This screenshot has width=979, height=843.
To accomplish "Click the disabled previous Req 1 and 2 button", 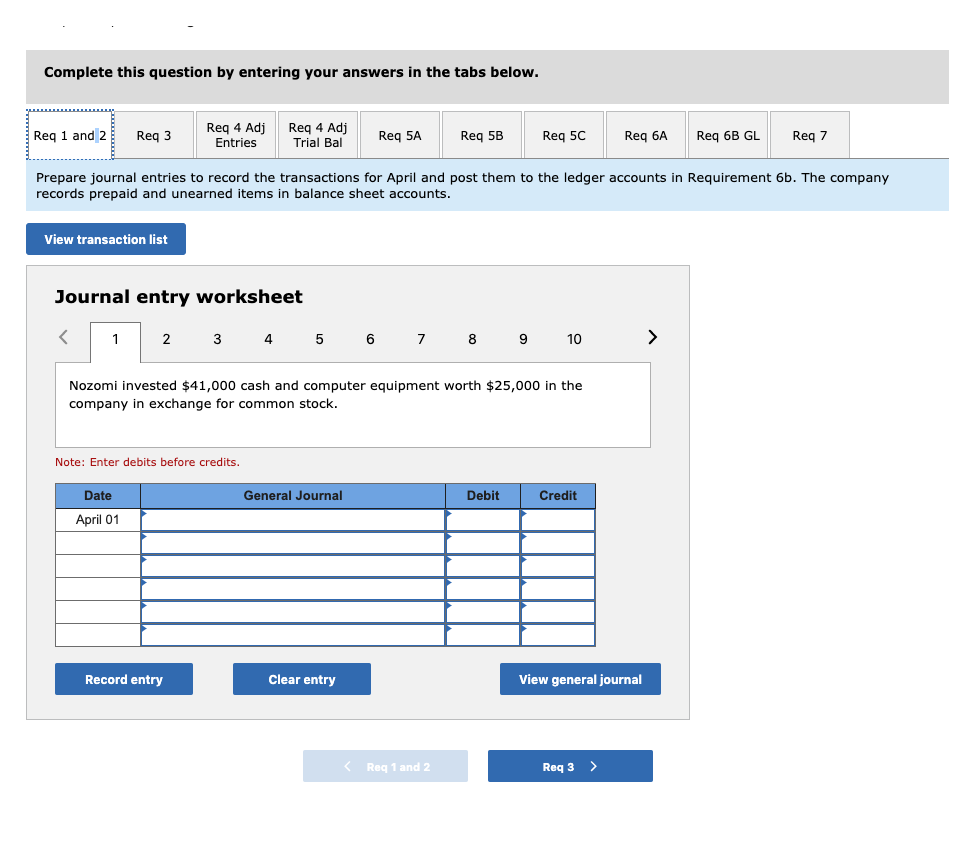I will pyautogui.click(x=385, y=766).
